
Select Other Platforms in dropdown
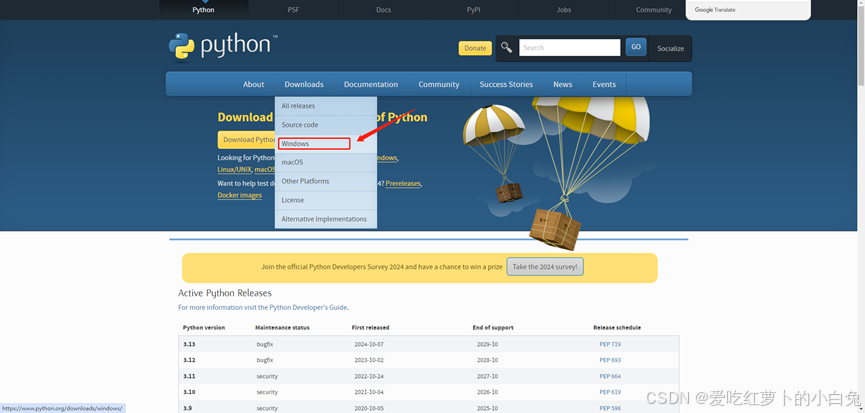pos(325,181)
